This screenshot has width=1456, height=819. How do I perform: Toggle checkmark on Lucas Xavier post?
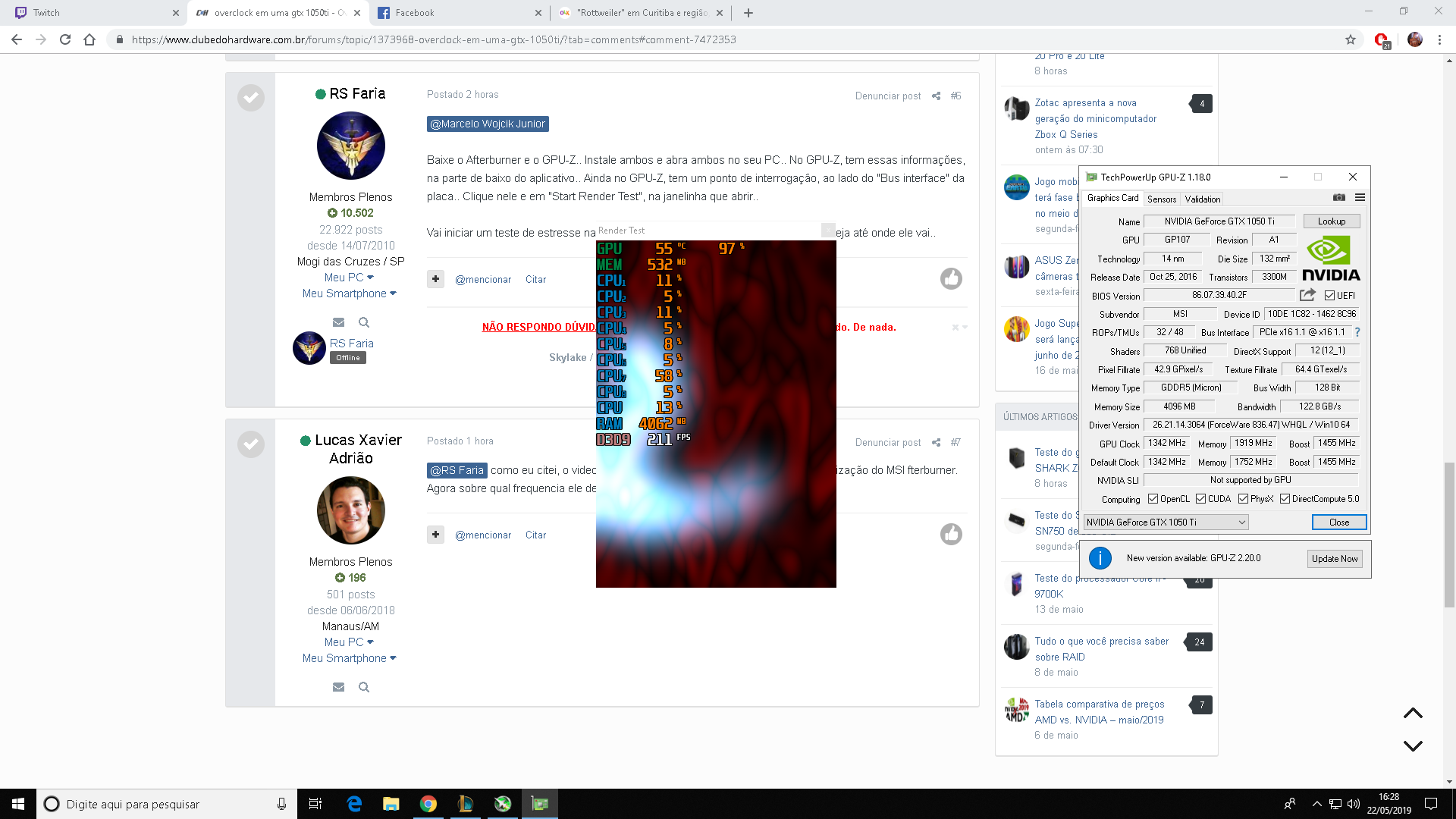point(251,444)
